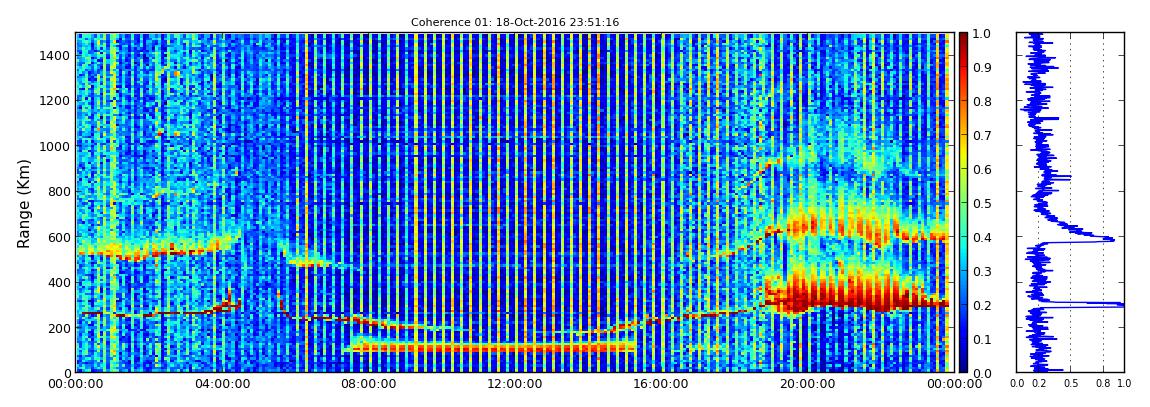1150x407 pixels.
Task: Click the 800 range tick label
Action: (x=58, y=191)
